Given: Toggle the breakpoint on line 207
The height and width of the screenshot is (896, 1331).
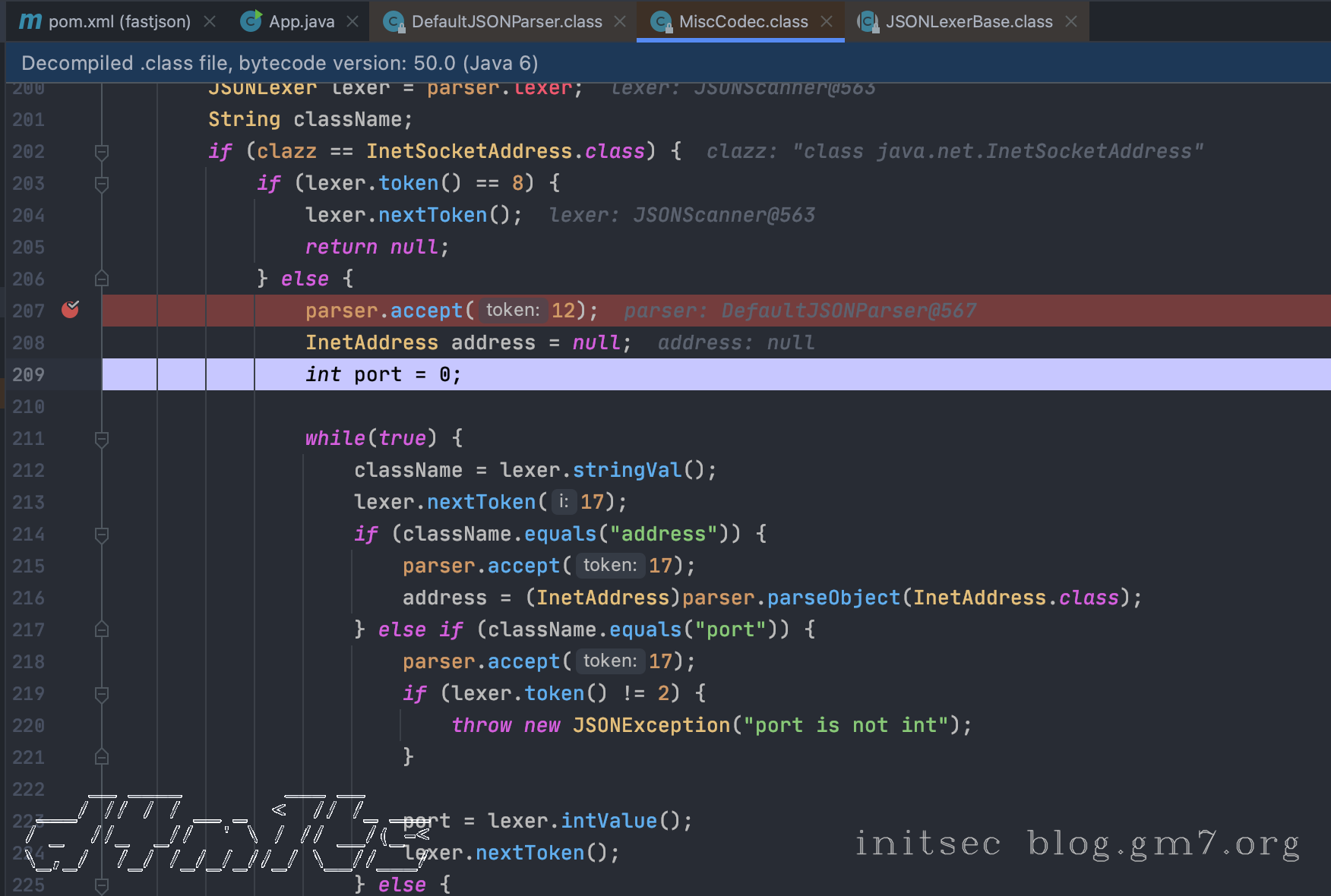Looking at the screenshot, I should [70, 310].
